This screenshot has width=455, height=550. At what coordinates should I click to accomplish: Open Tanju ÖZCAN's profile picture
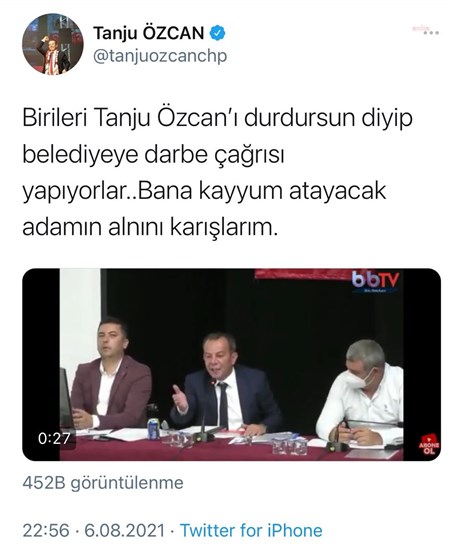tap(53, 45)
